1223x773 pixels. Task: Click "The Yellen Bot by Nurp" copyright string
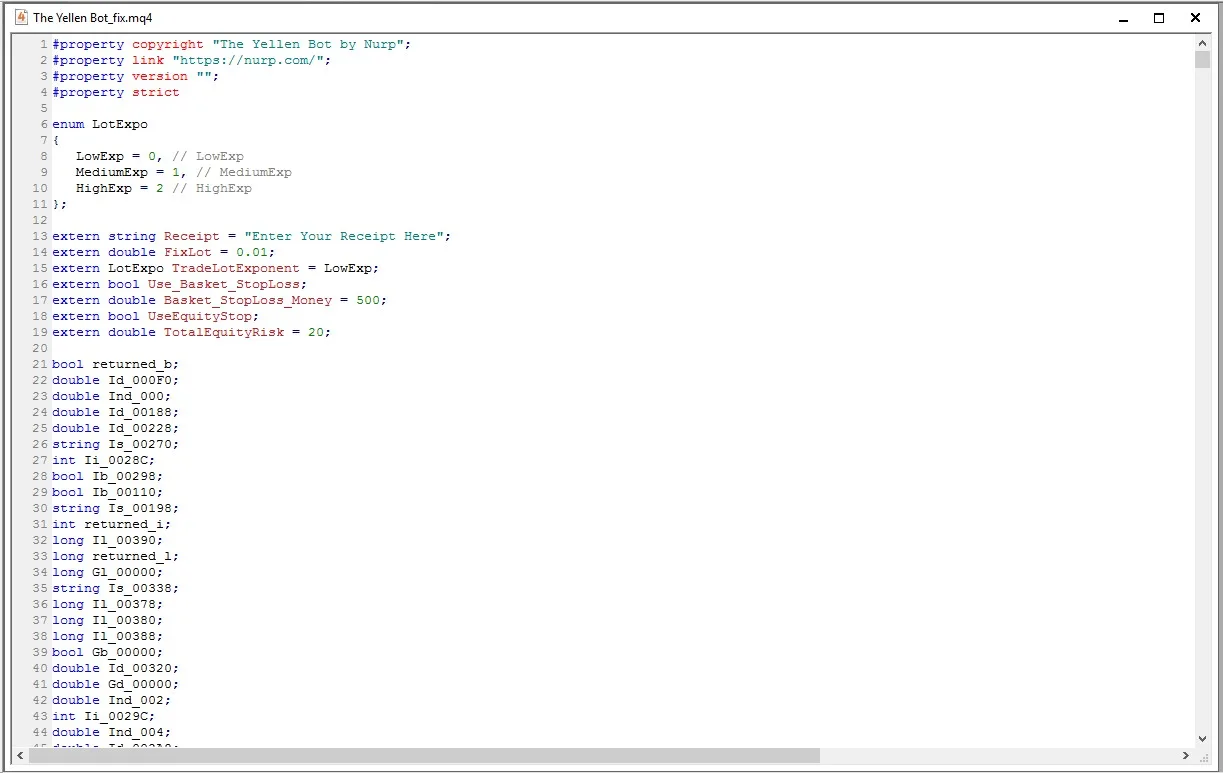point(307,44)
